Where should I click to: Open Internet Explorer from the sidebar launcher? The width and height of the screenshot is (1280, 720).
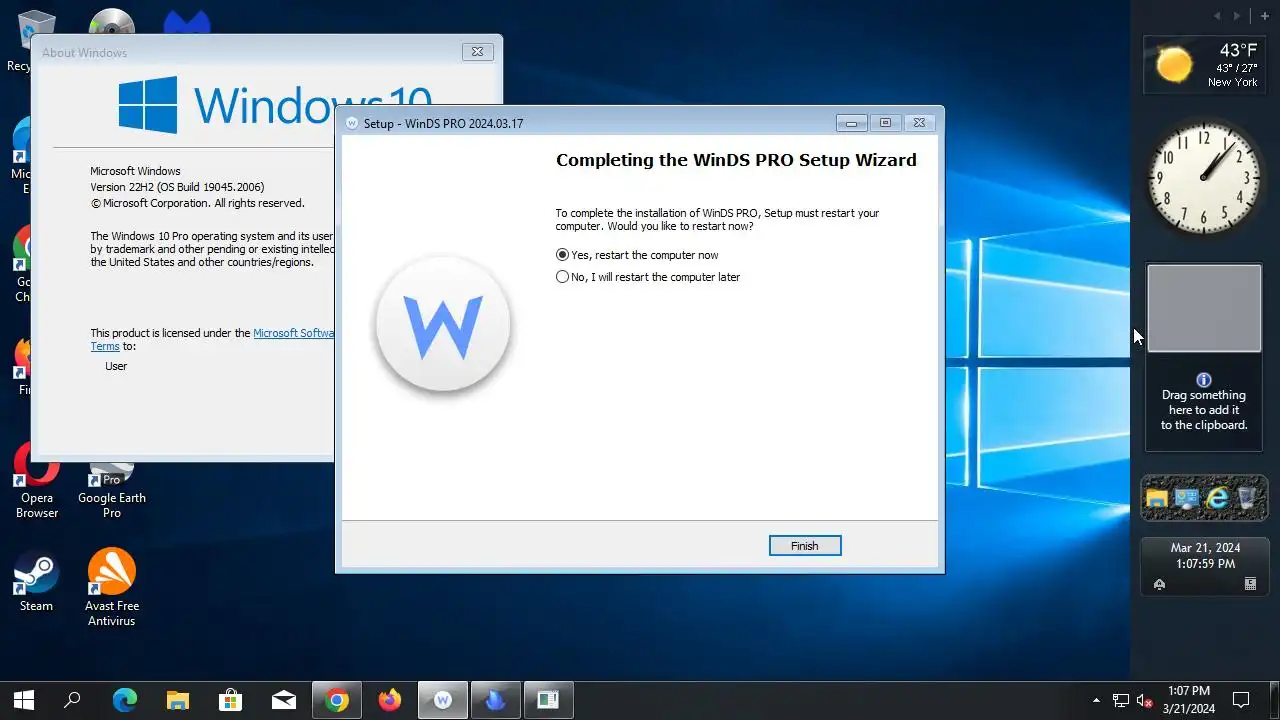click(x=1217, y=498)
